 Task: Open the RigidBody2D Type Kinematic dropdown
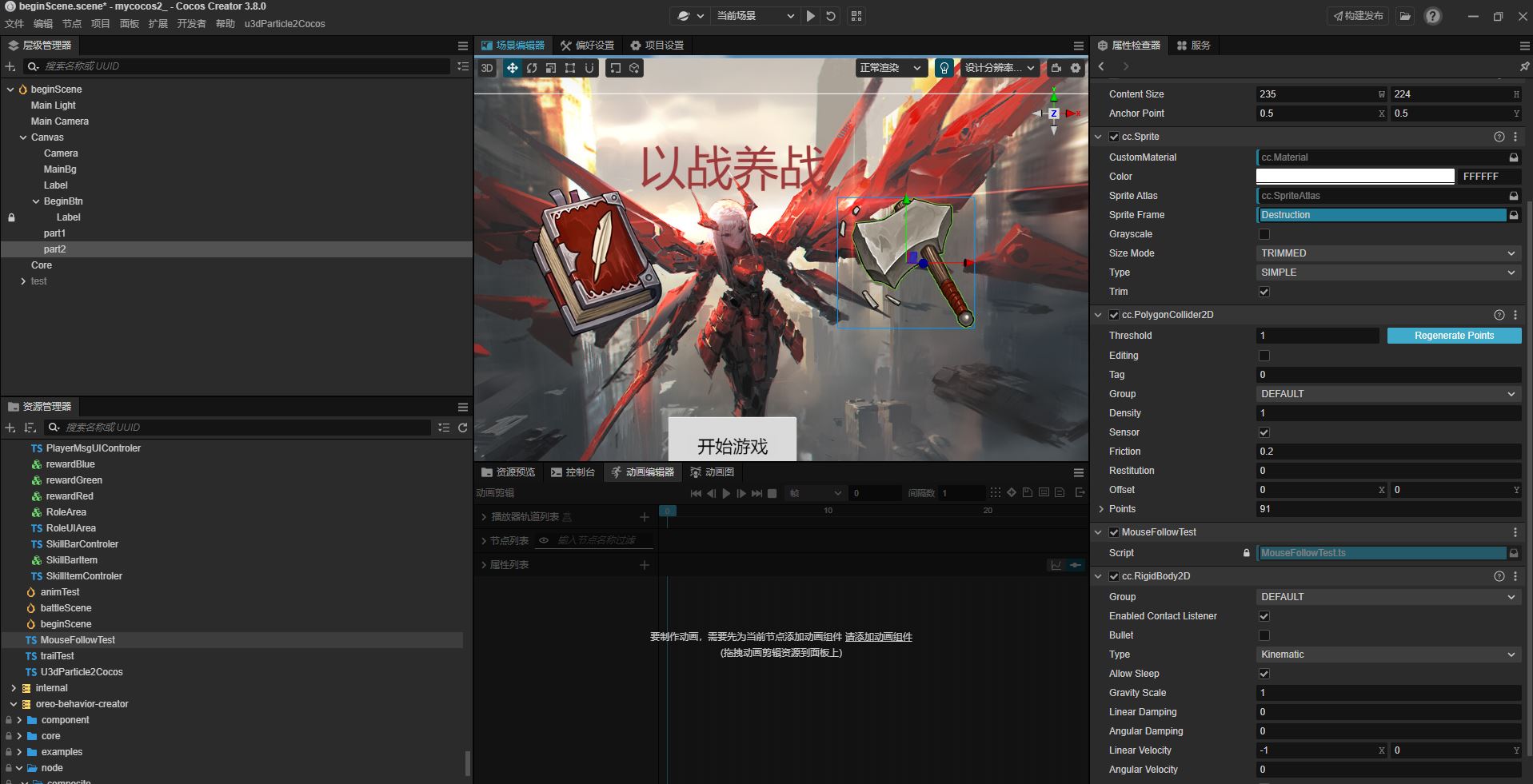(1388, 655)
